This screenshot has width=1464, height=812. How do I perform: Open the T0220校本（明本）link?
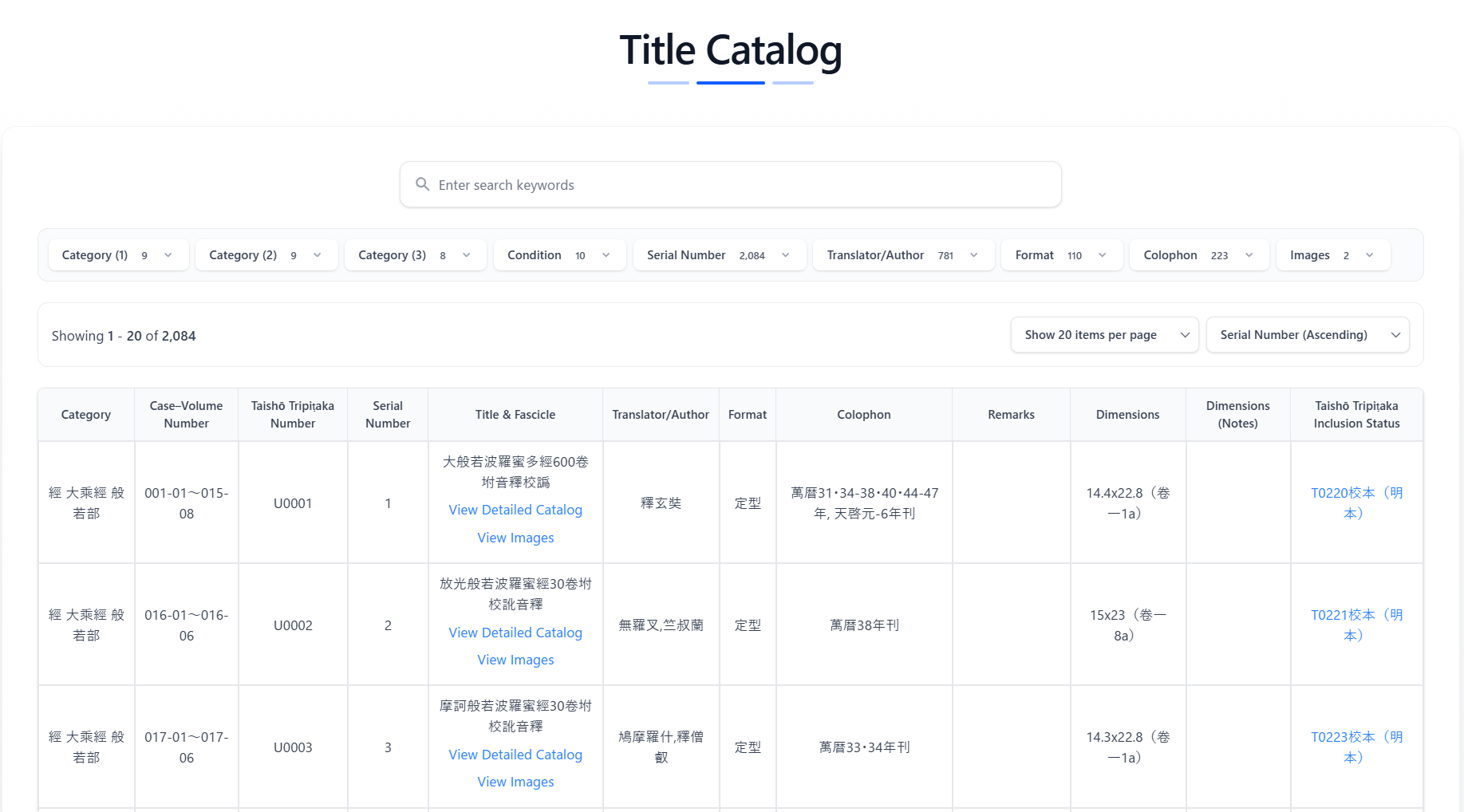pos(1356,503)
